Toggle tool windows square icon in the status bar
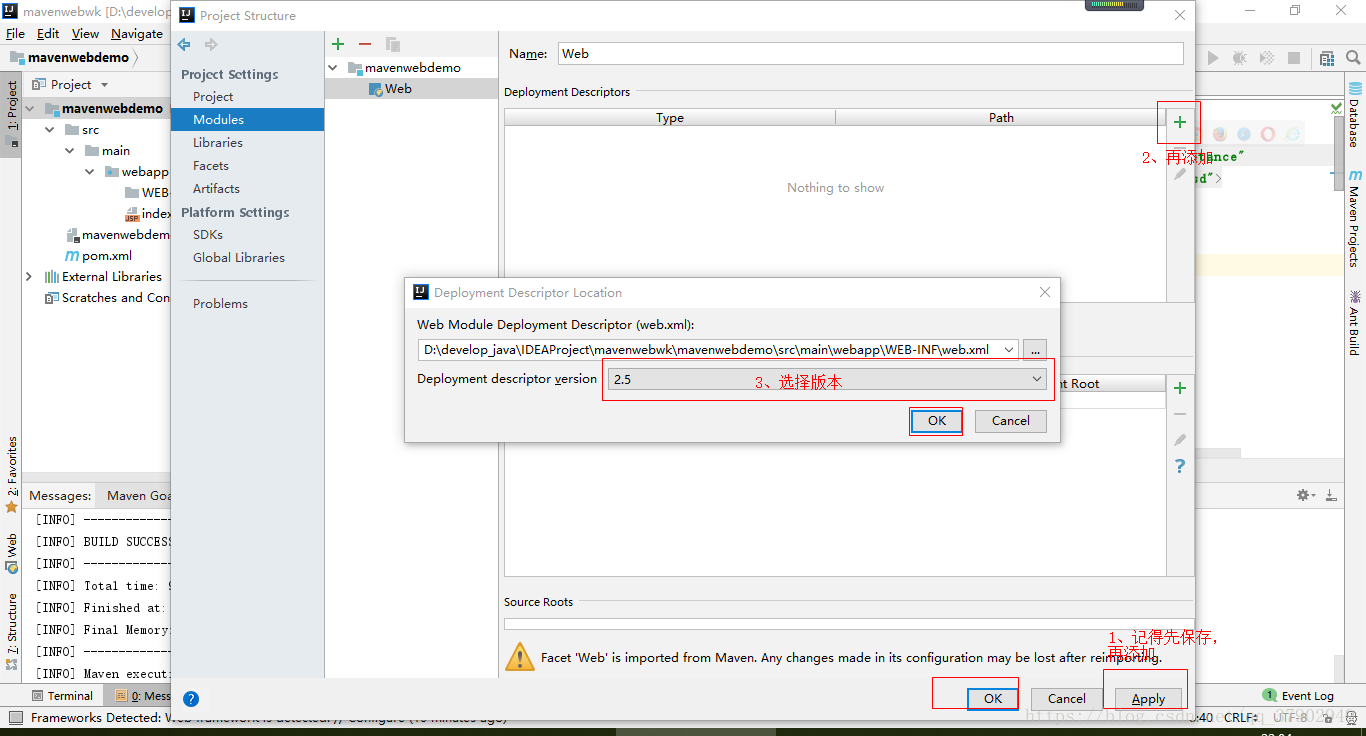This screenshot has height=736, width=1366. tap(14, 717)
